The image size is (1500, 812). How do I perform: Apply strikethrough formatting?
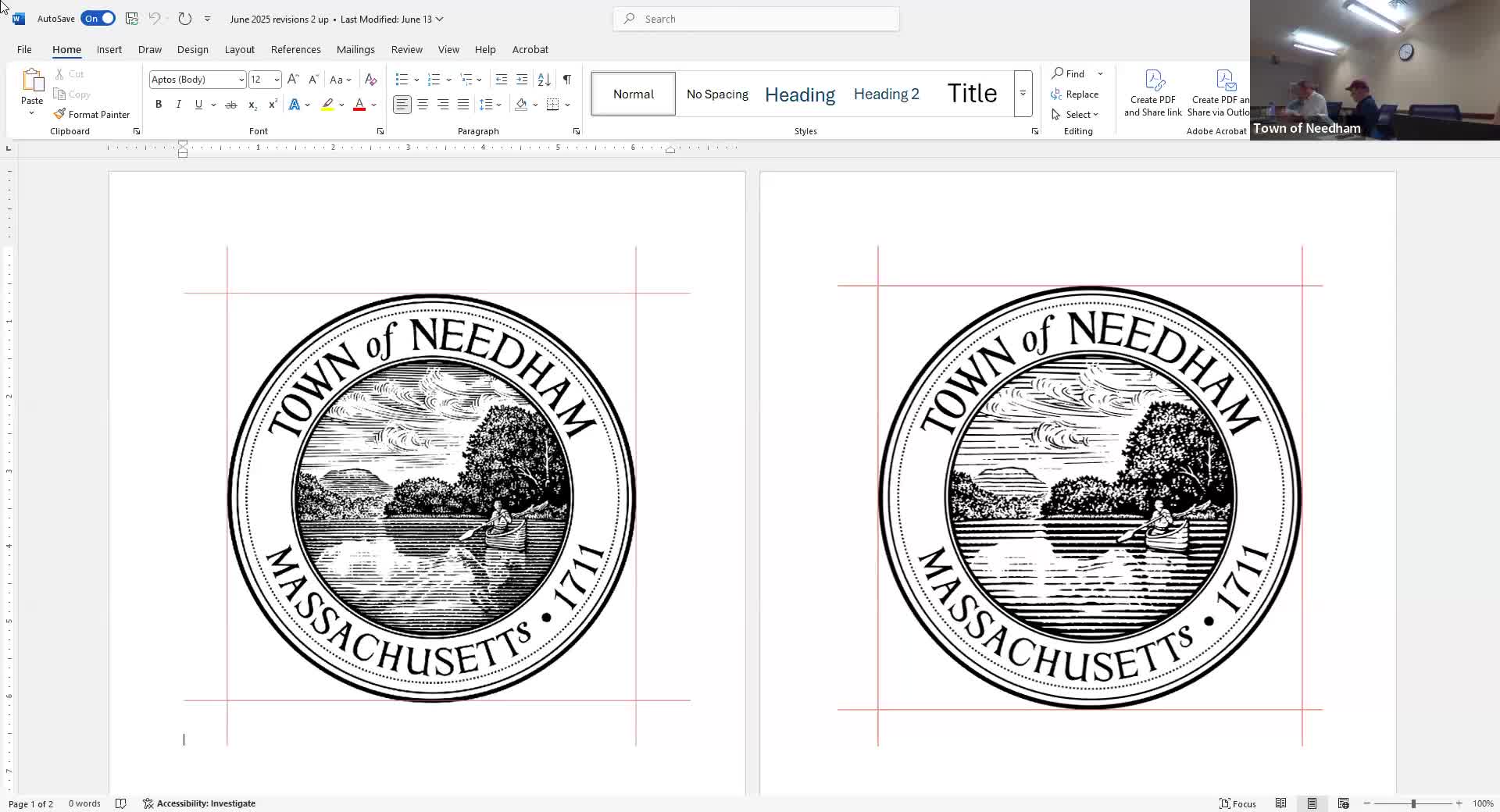point(230,104)
